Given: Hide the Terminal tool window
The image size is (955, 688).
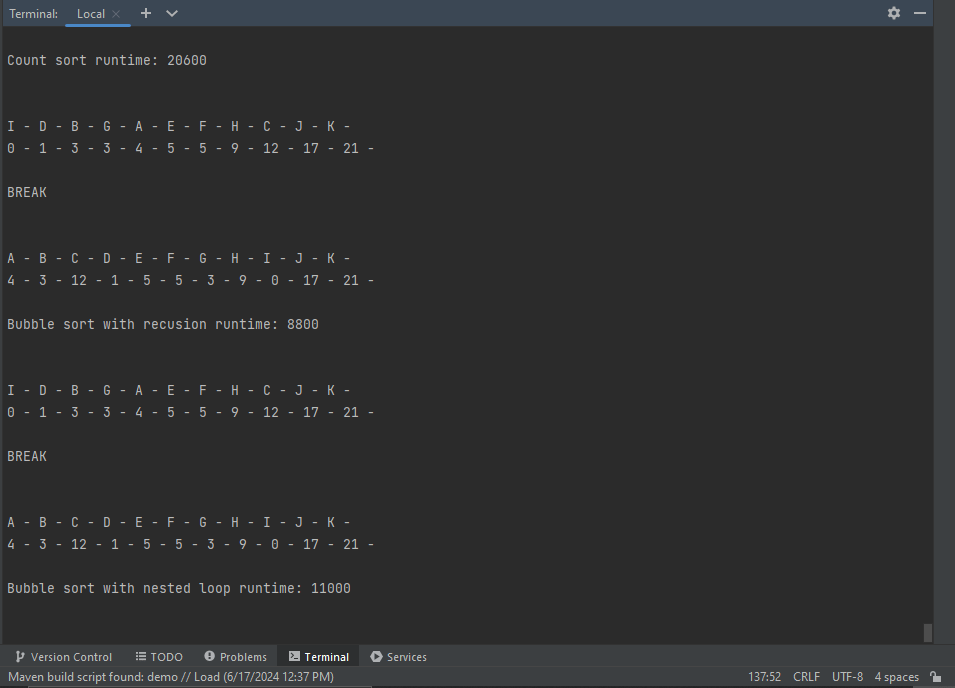Looking at the screenshot, I should [x=920, y=13].
